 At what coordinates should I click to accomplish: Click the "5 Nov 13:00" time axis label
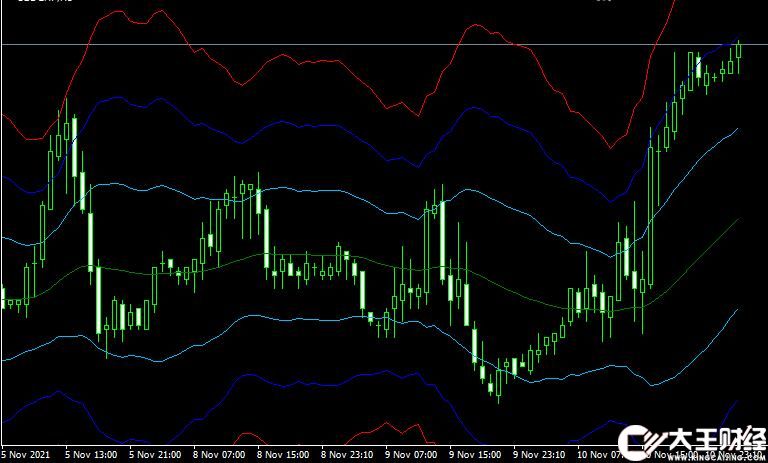[91, 455]
